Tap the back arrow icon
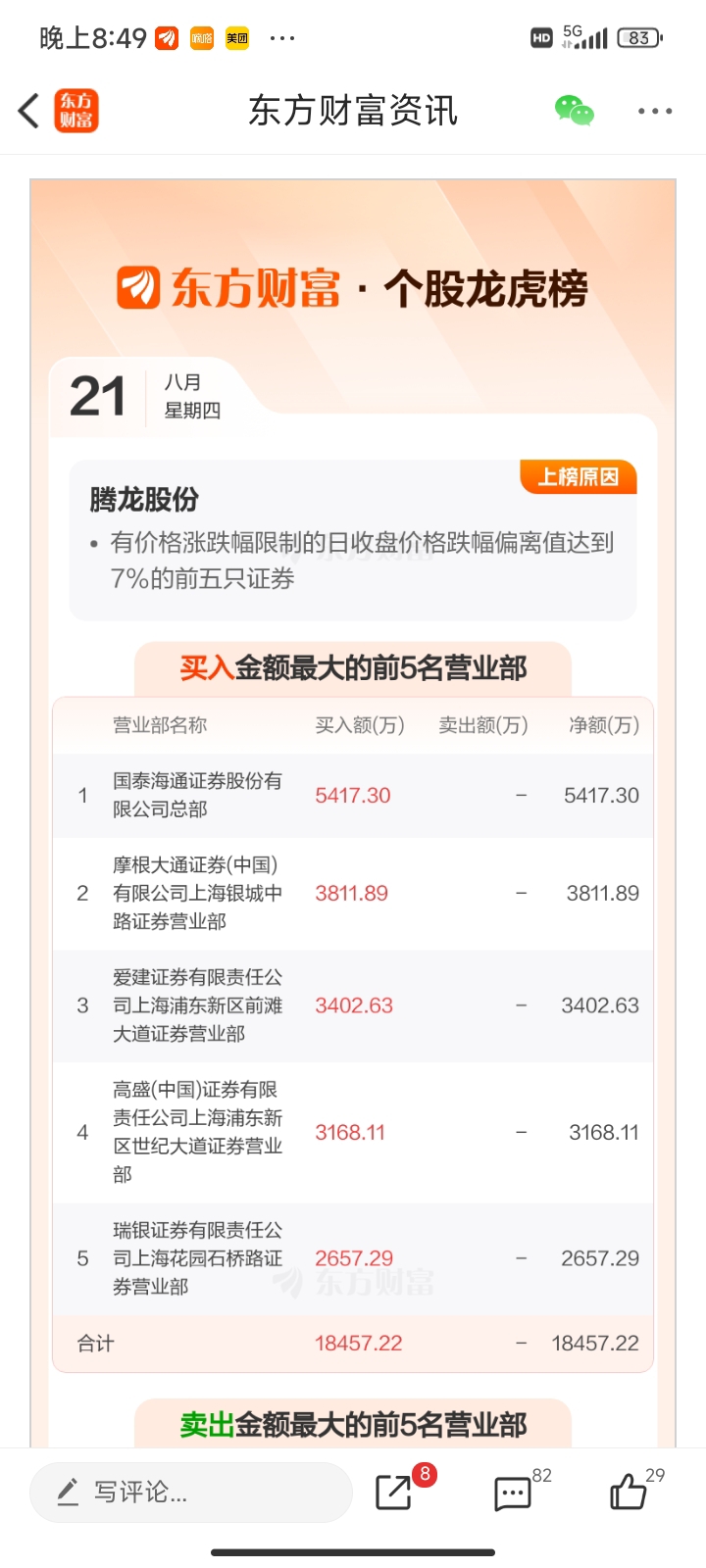This screenshot has height=1568, width=706. [x=29, y=111]
